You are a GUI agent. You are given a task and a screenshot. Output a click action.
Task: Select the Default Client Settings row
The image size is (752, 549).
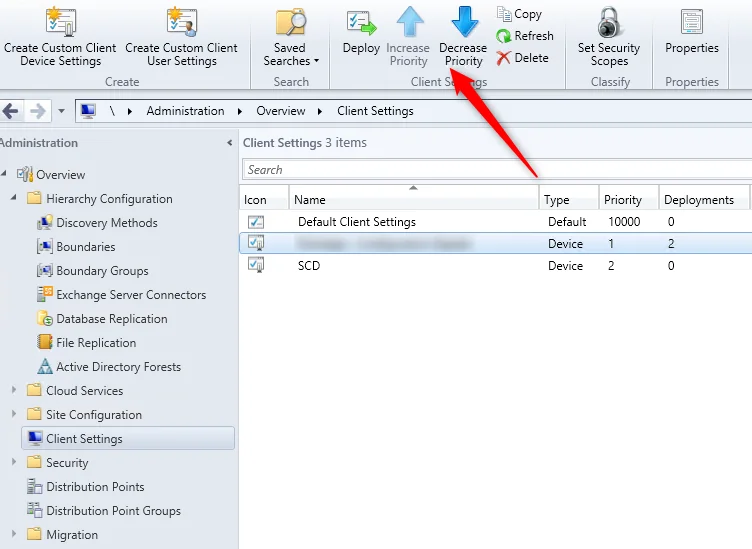[x=495, y=222]
